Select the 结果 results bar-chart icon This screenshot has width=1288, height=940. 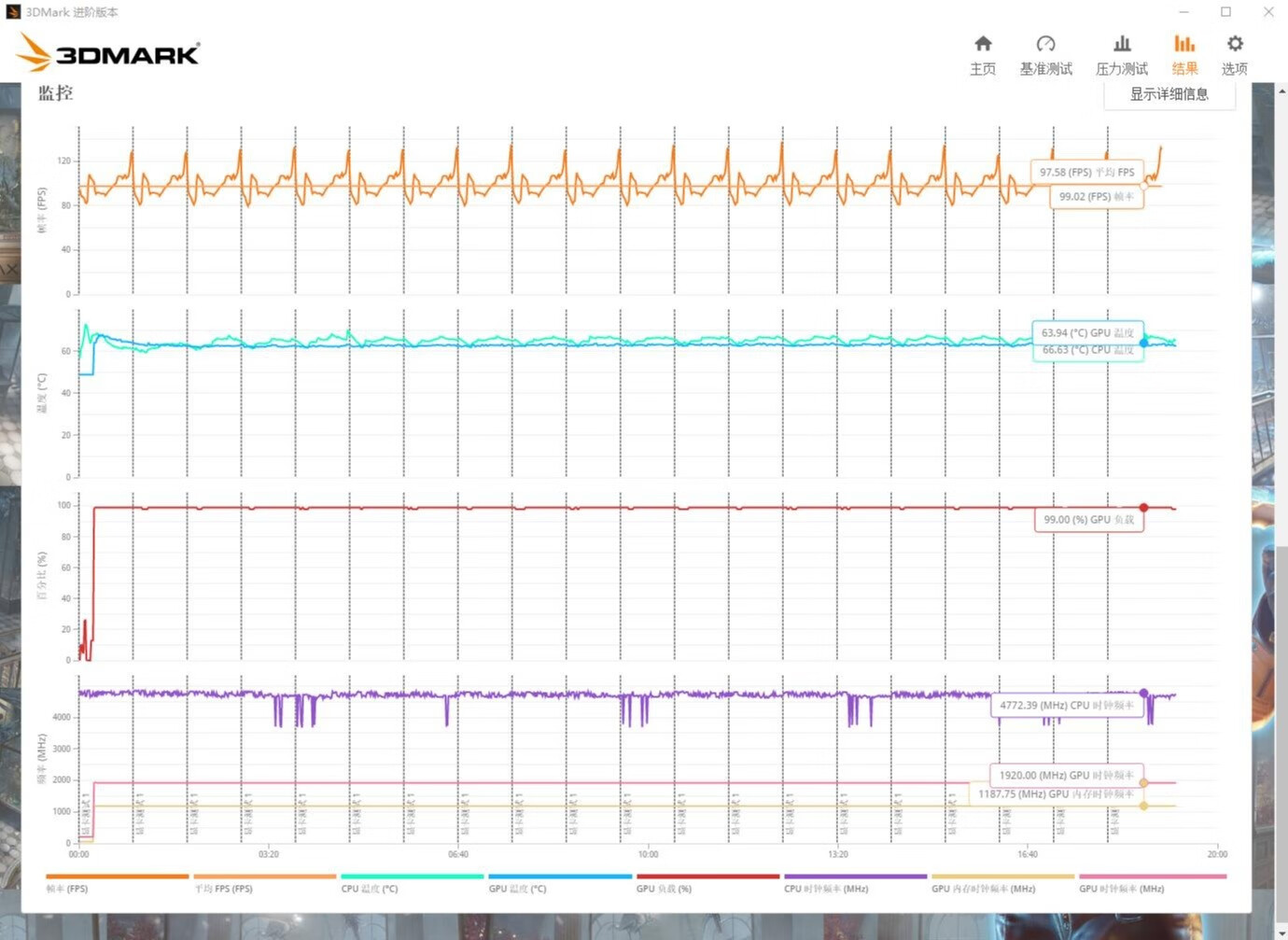pos(1184,44)
